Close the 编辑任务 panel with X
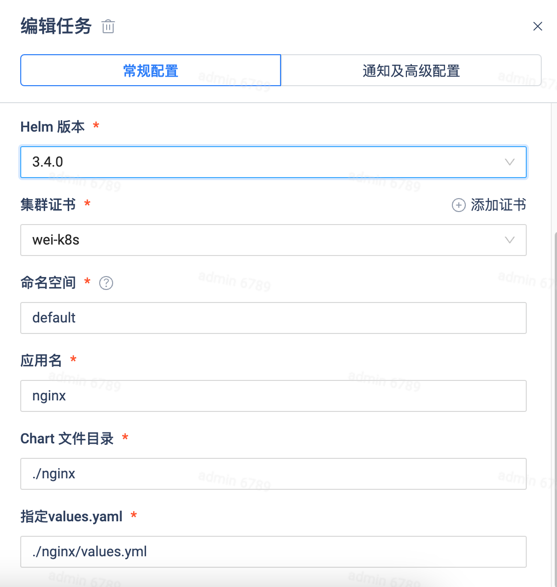This screenshot has height=587, width=557. tap(538, 26)
